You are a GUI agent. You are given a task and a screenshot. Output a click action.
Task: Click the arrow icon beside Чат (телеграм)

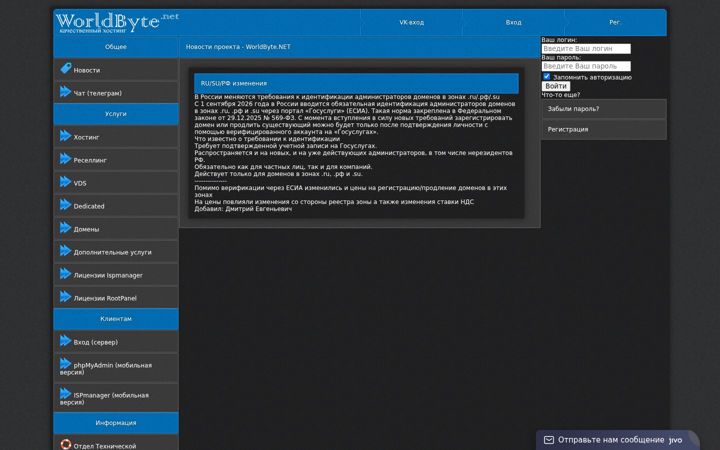tap(66, 91)
